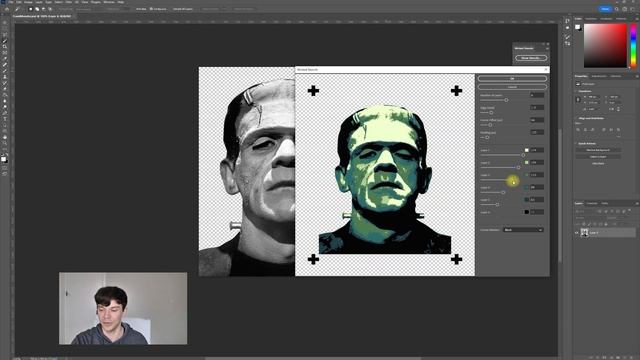Open the search icon at top right

click(x=617, y=9)
